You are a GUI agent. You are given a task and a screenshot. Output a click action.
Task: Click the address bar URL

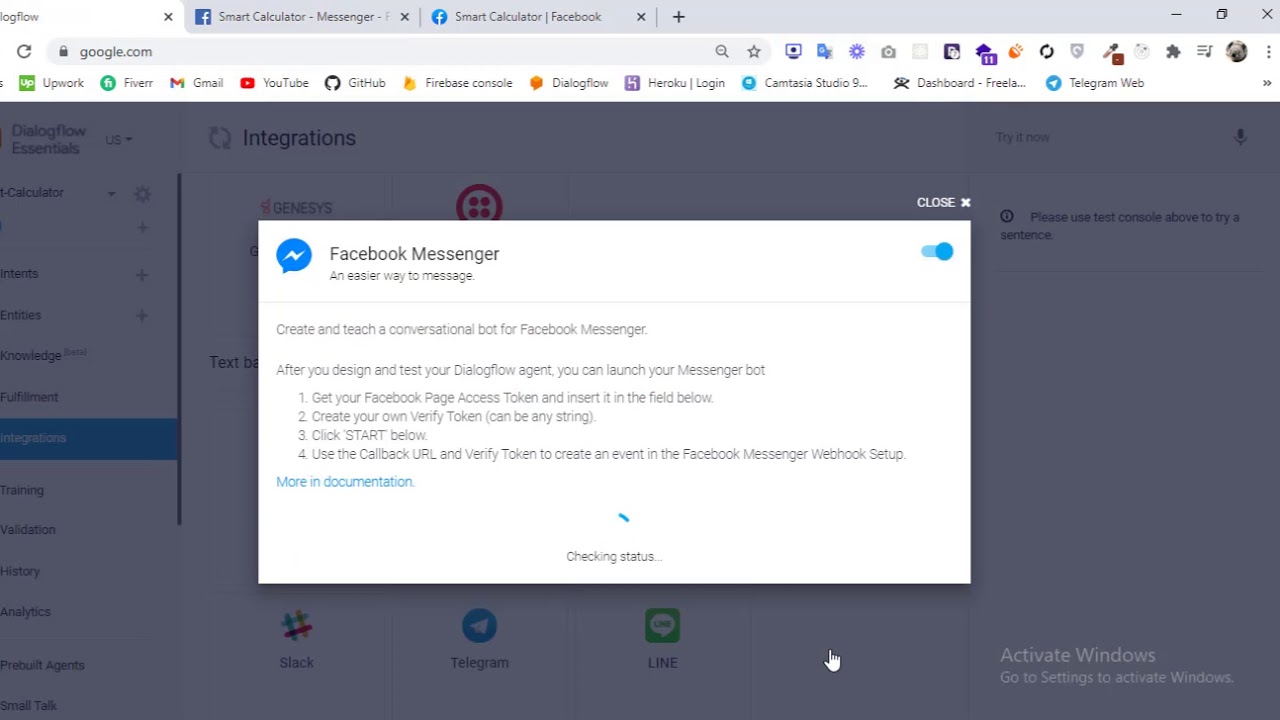116,52
